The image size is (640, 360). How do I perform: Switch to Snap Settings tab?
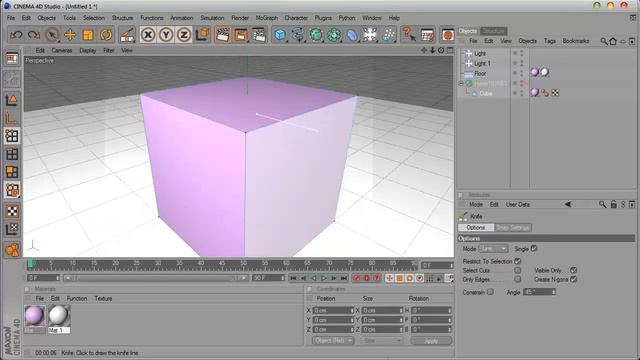(x=513, y=228)
